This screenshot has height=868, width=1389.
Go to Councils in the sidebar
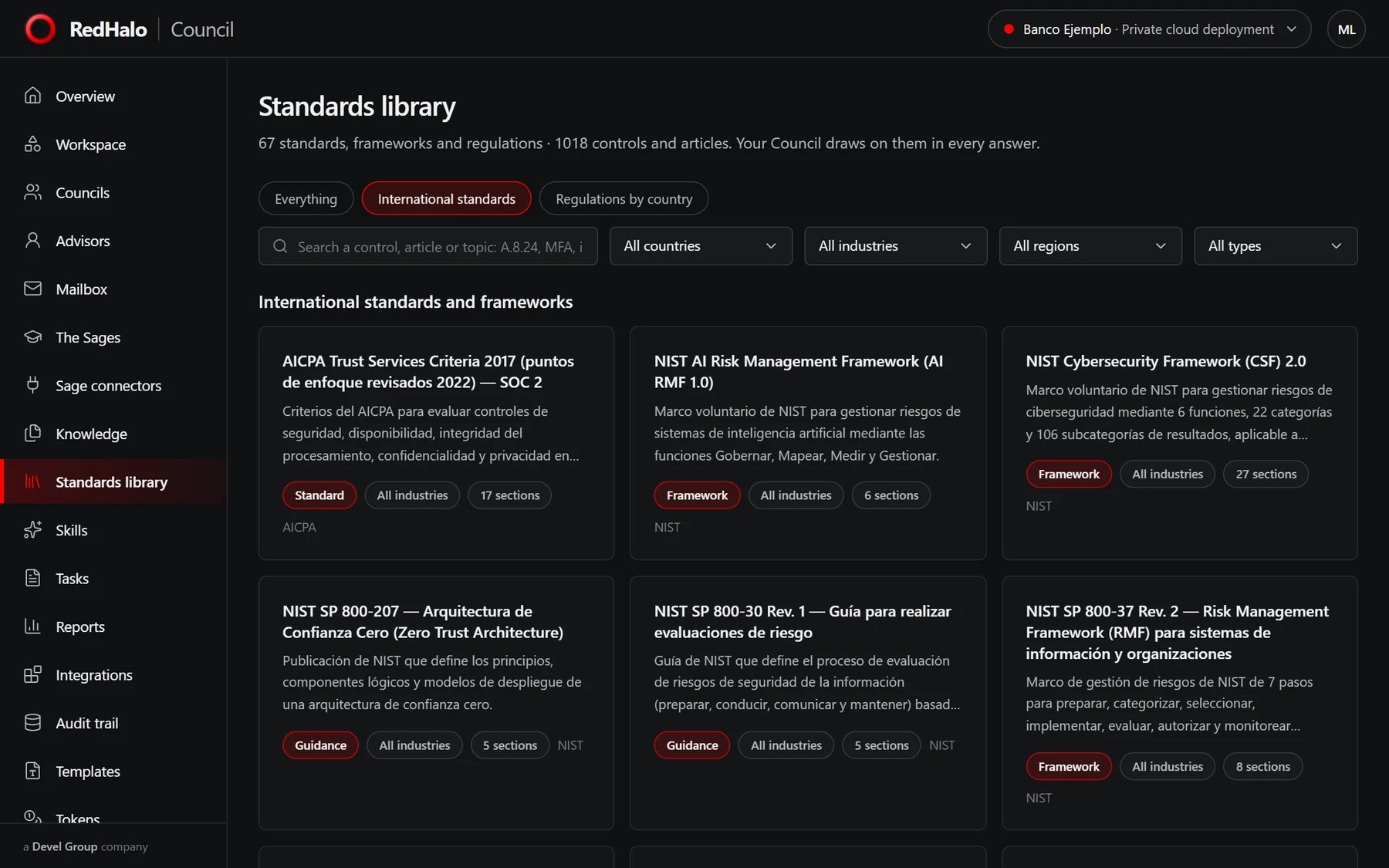pos(113,192)
